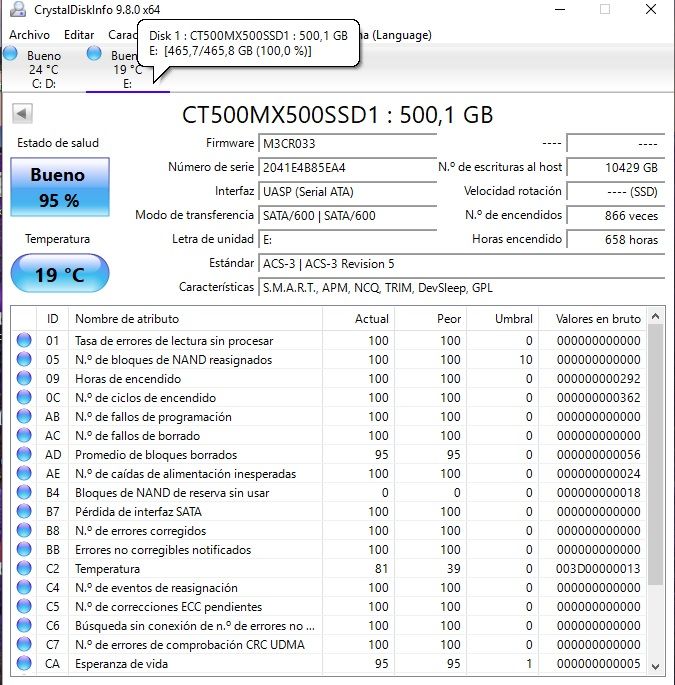Click the power-on hours value 658 horas
The image size is (675, 685).
pos(616,239)
